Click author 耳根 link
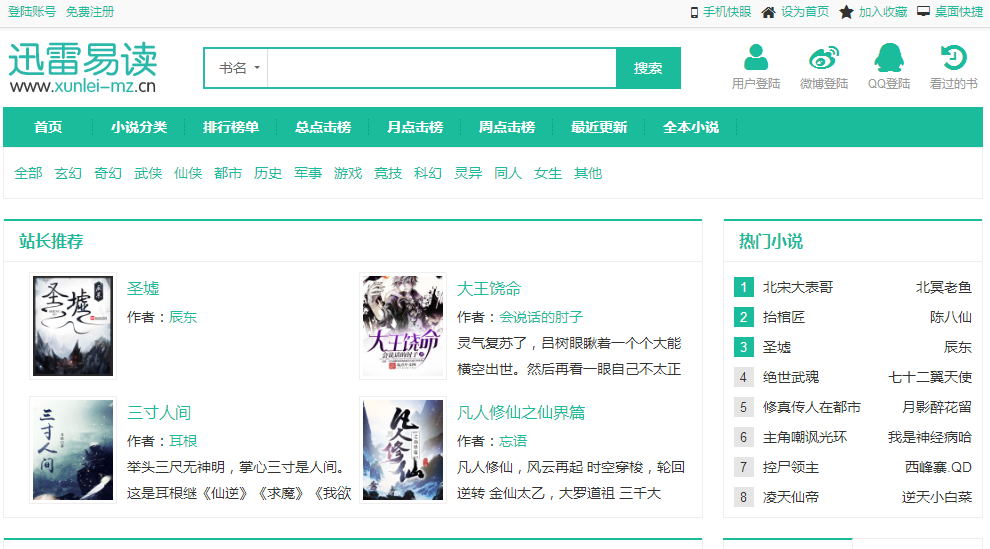Image resolution: width=990 pixels, height=549 pixels. [183, 441]
